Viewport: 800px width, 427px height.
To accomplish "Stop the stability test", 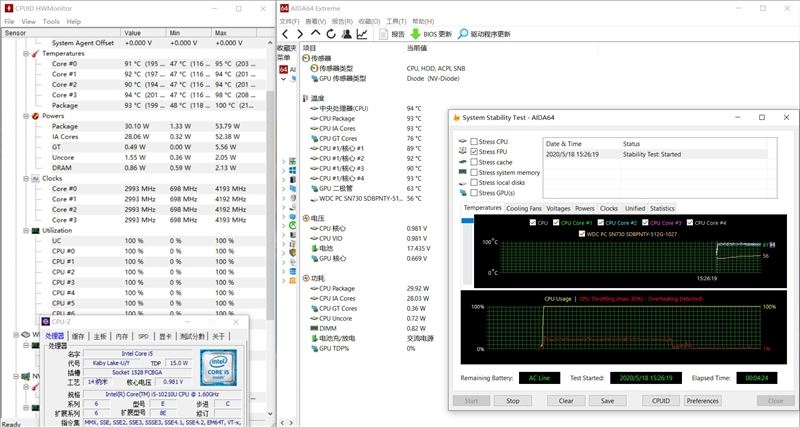I will pyautogui.click(x=513, y=401).
